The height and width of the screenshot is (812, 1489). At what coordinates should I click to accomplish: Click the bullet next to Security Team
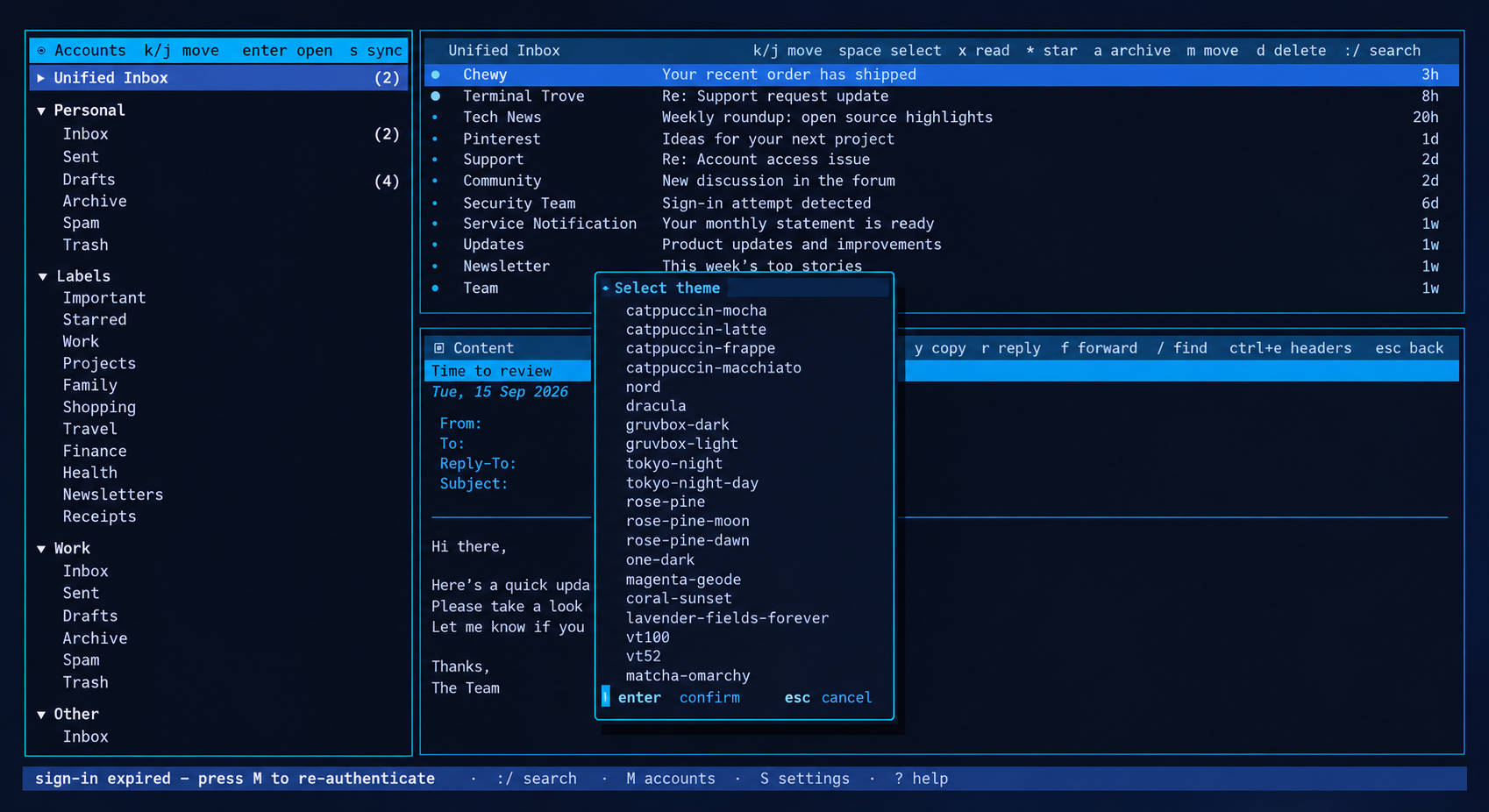tap(435, 203)
